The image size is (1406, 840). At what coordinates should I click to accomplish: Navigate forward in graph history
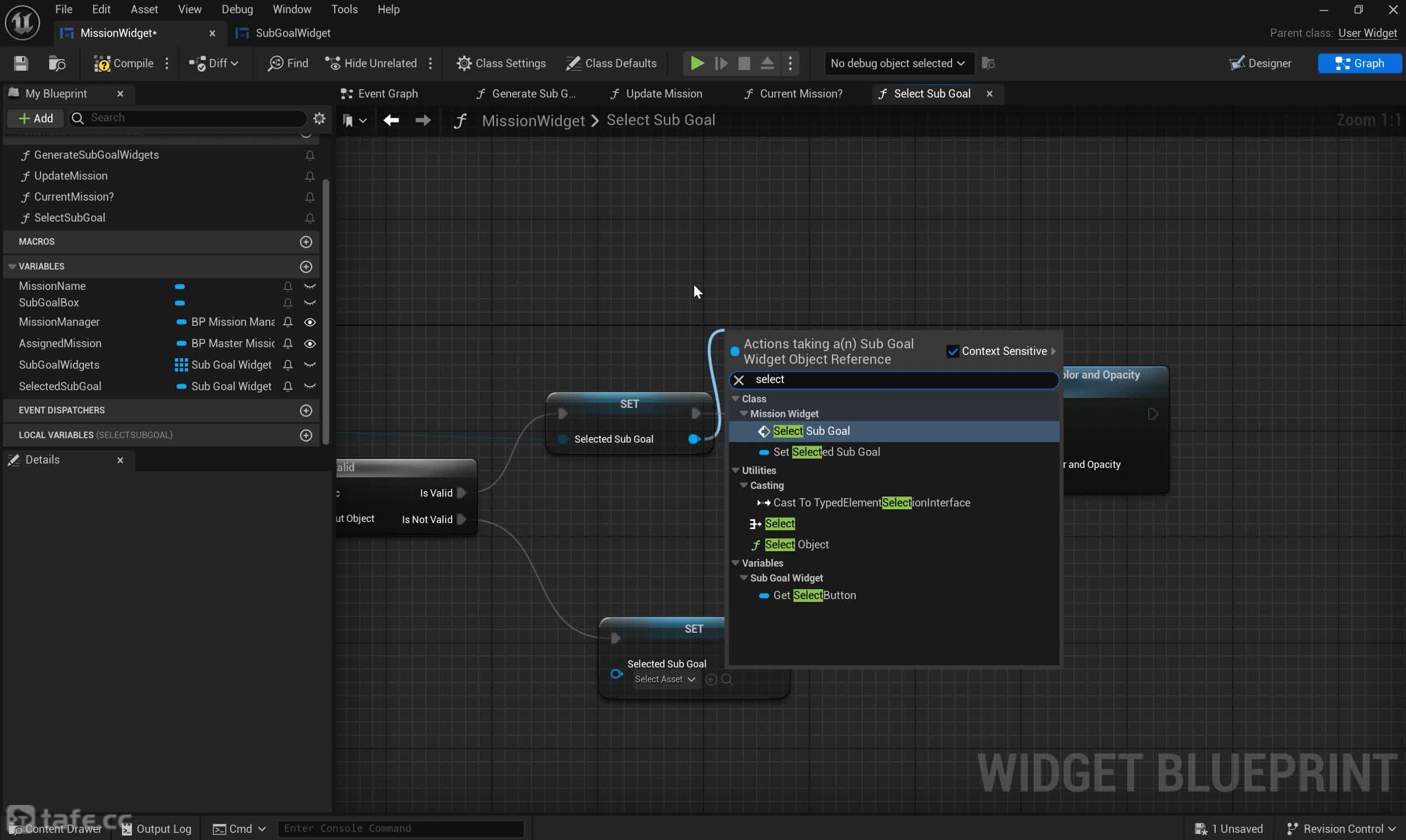pyautogui.click(x=423, y=120)
